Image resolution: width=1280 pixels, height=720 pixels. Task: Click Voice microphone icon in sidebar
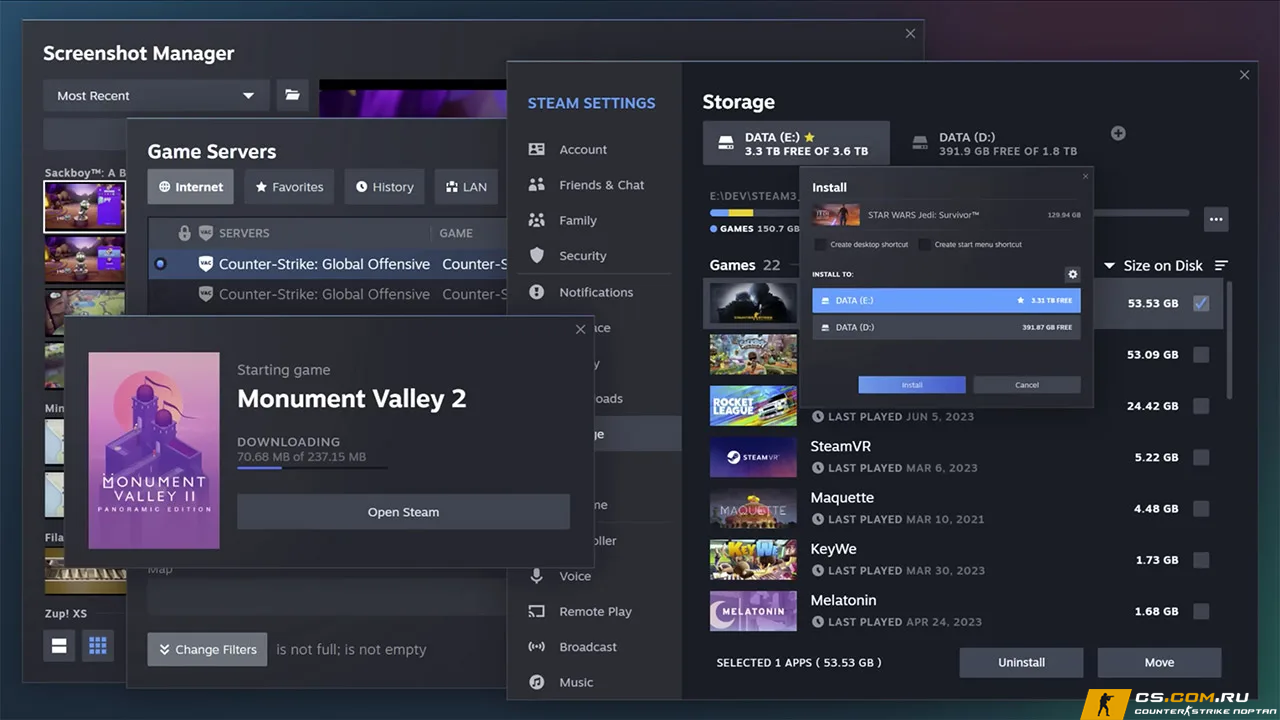pos(537,576)
